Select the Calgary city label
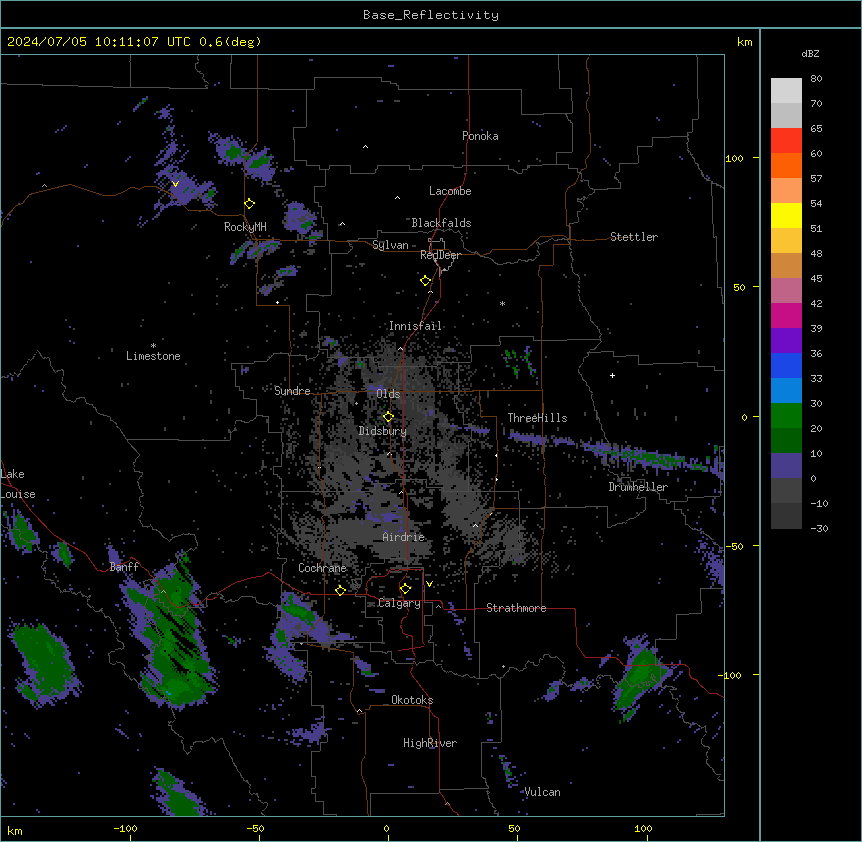The image size is (862, 842). [x=400, y=603]
